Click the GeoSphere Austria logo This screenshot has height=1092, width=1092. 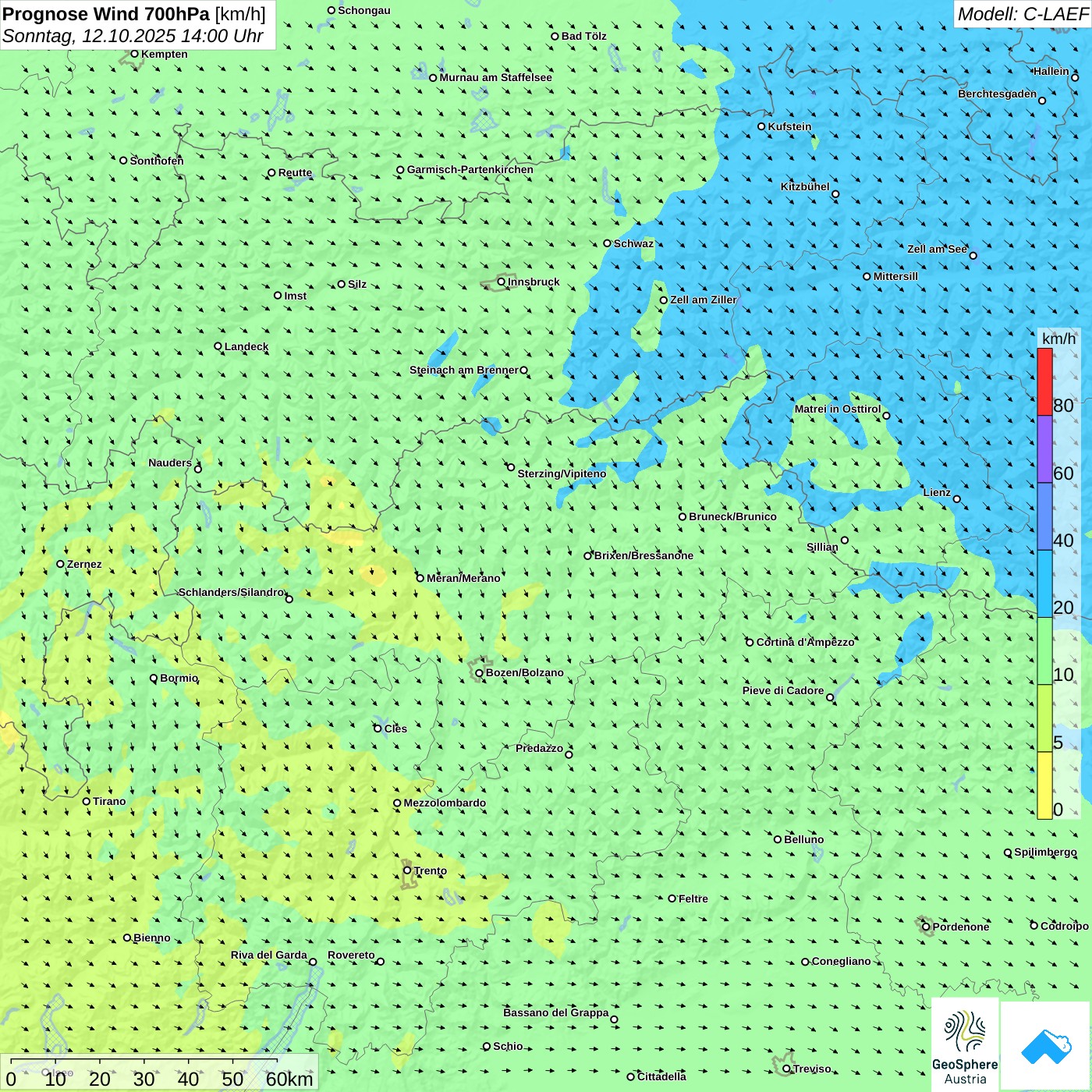[965, 1044]
